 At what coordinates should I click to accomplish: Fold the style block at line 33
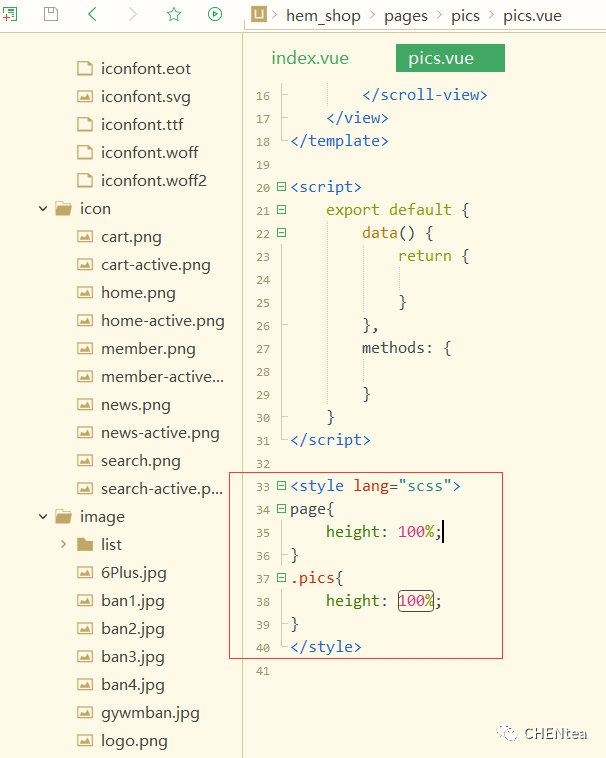[x=282, y=486]
